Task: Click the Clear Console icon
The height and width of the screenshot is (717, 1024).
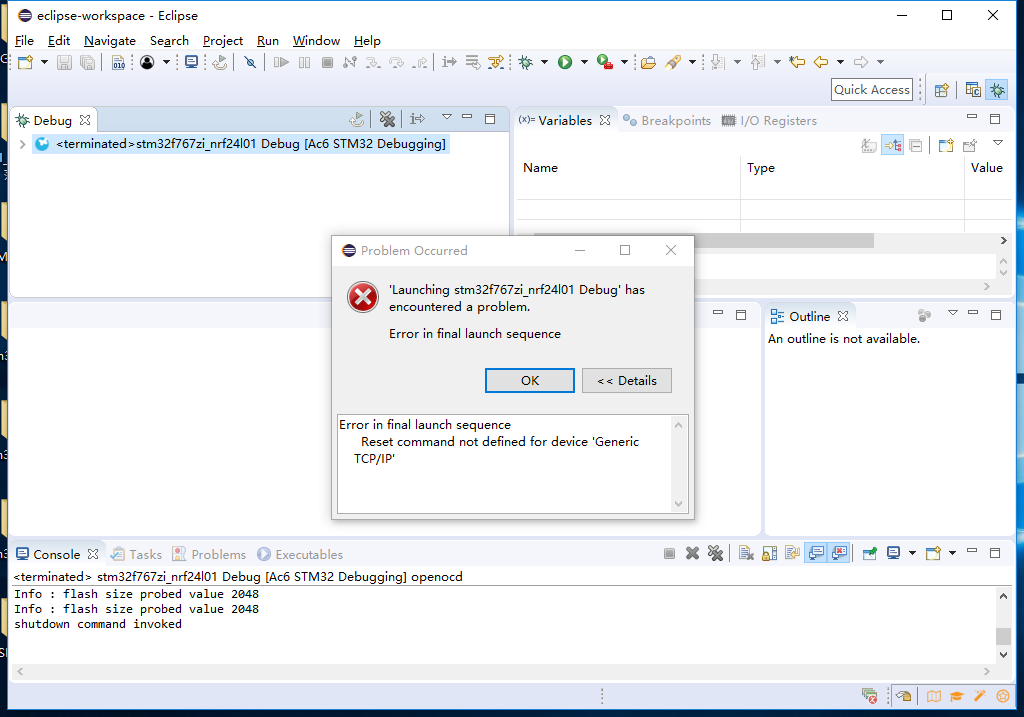Action: [745, 553]
